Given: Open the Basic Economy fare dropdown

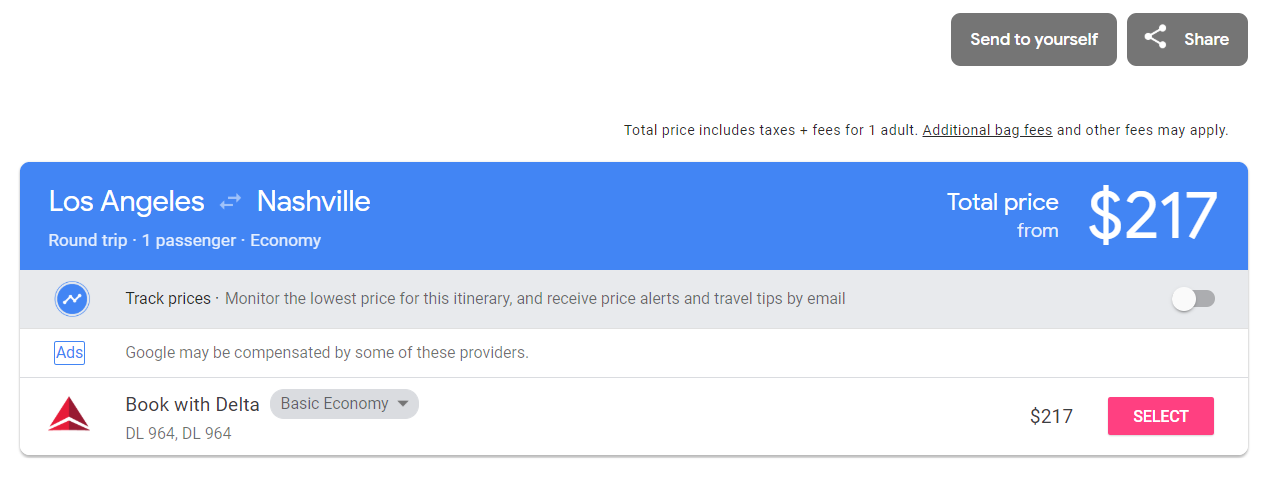Looking at the screenshot, I should (344, 404).
